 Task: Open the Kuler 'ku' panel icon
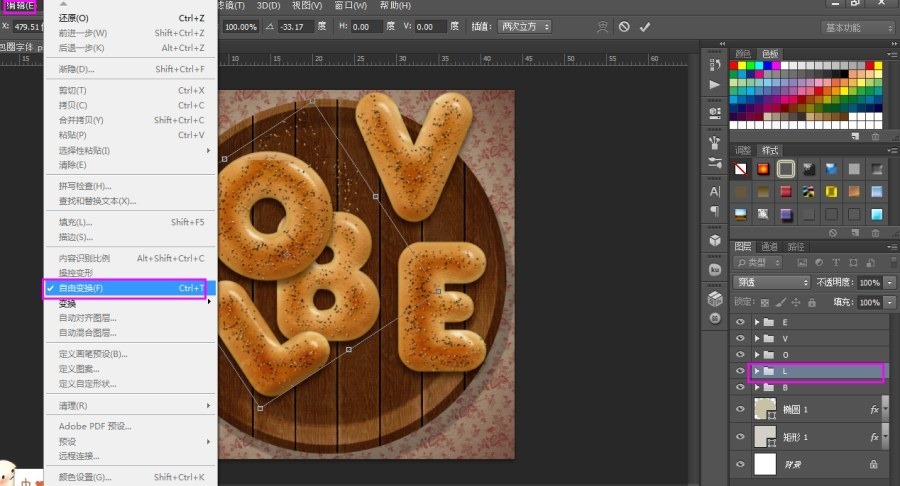point(715,269)
